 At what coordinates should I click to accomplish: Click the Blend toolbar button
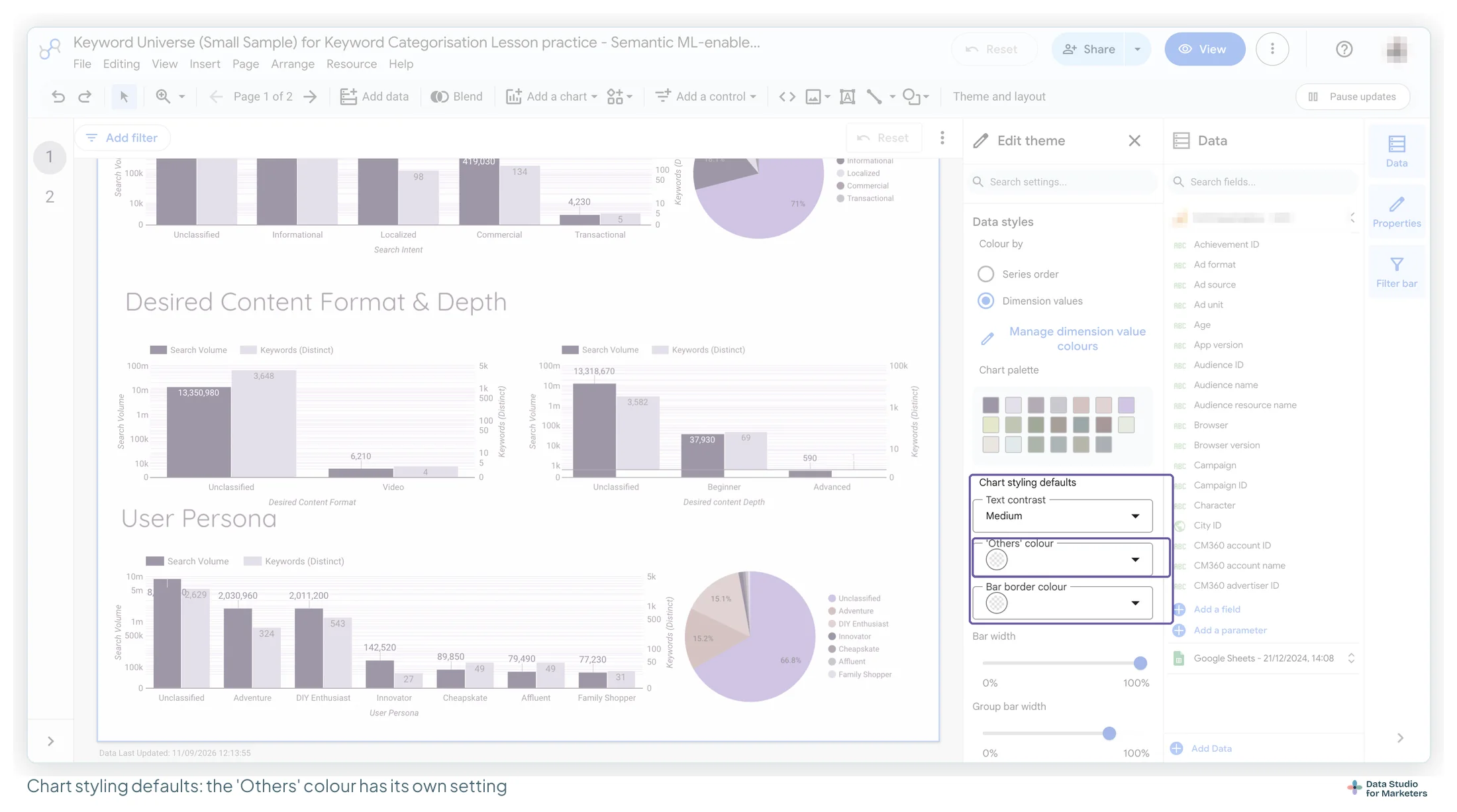[x=456, y=97]
